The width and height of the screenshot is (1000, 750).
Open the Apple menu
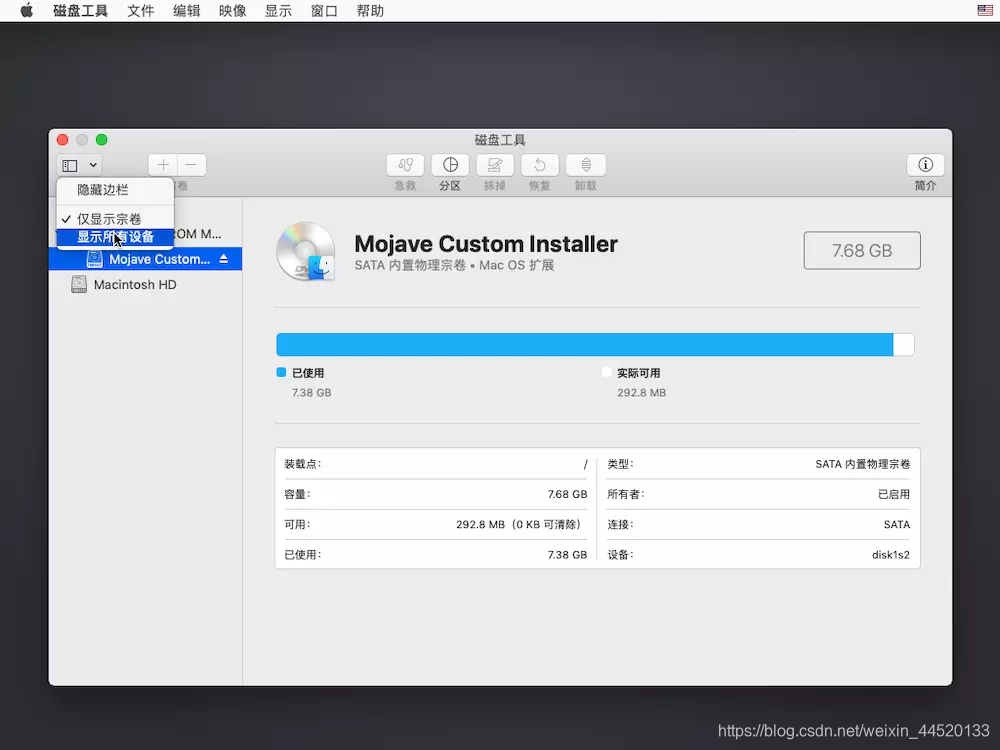pos(26,11)
